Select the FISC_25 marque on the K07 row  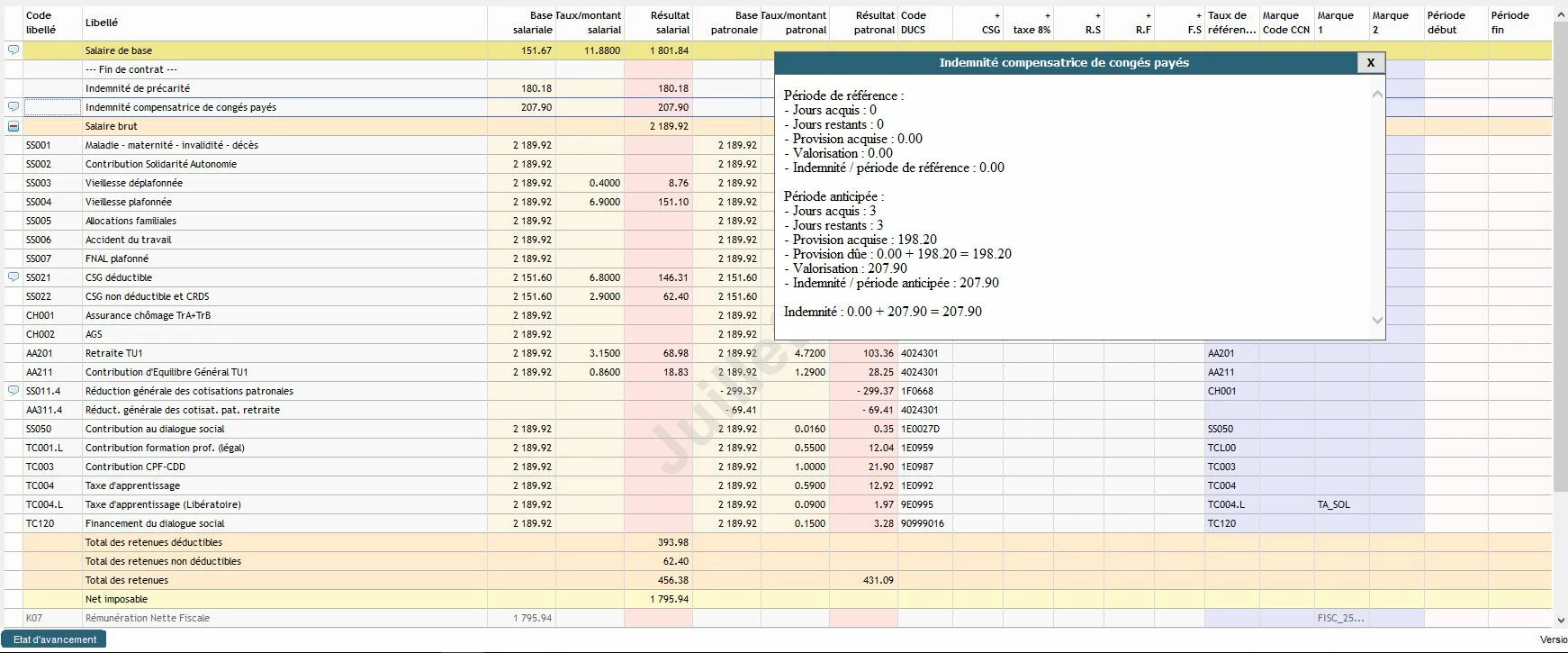(x=1341, y=618)
